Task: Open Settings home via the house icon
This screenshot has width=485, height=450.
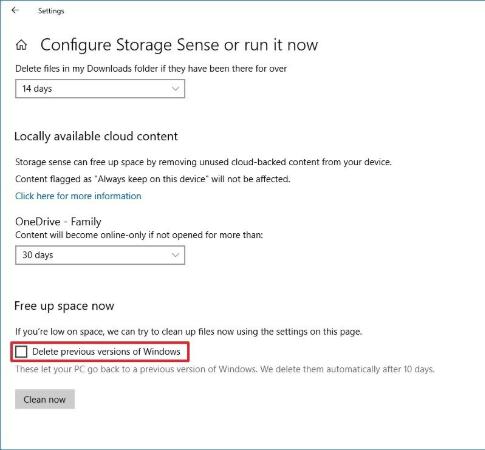Action: coord(21,45)
